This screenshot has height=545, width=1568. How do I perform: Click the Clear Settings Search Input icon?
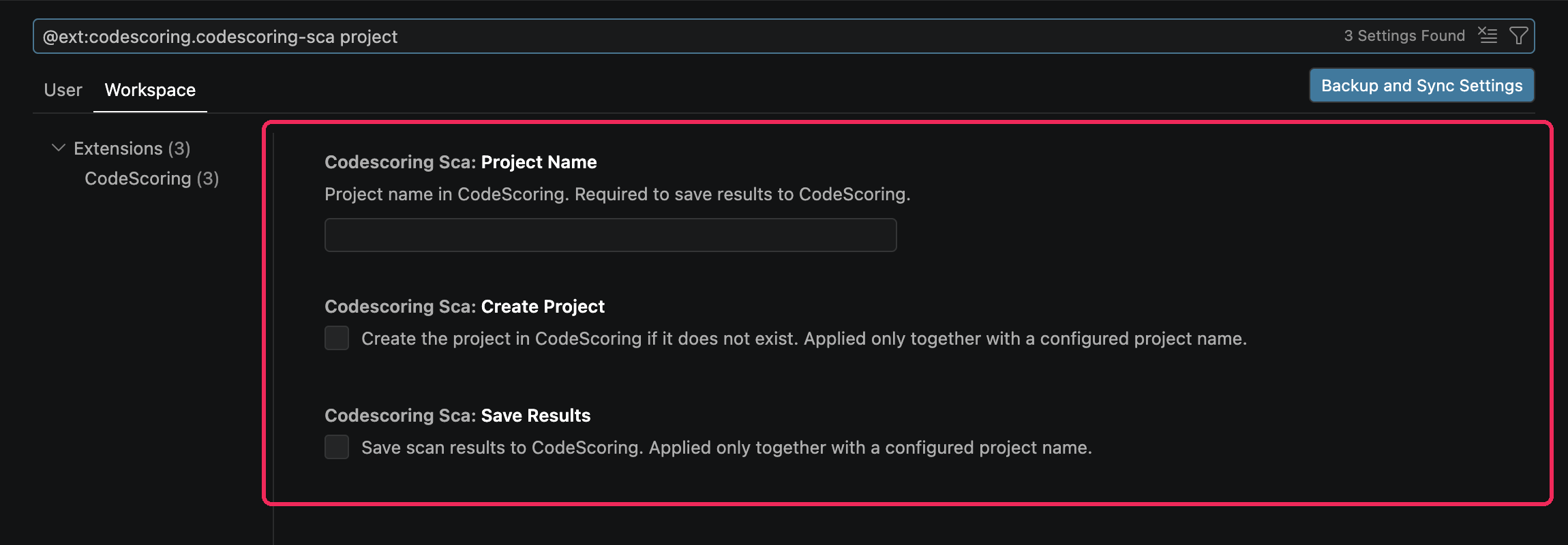1488,35
